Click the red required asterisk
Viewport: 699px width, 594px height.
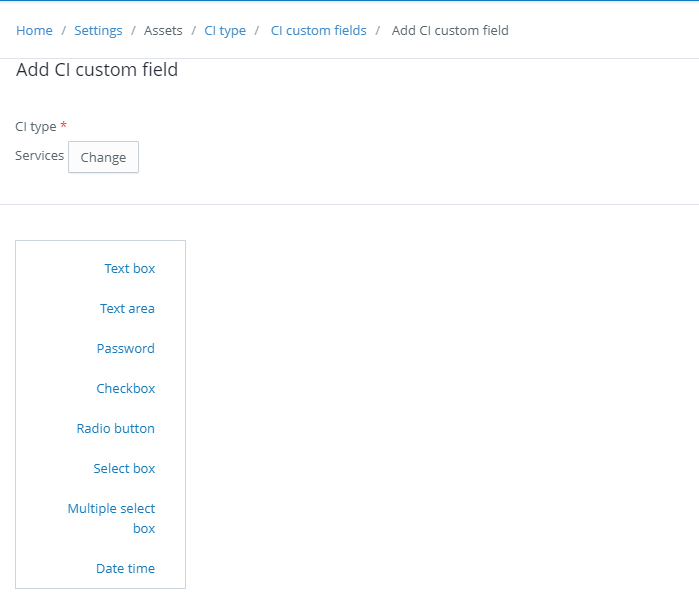[63, 125]
